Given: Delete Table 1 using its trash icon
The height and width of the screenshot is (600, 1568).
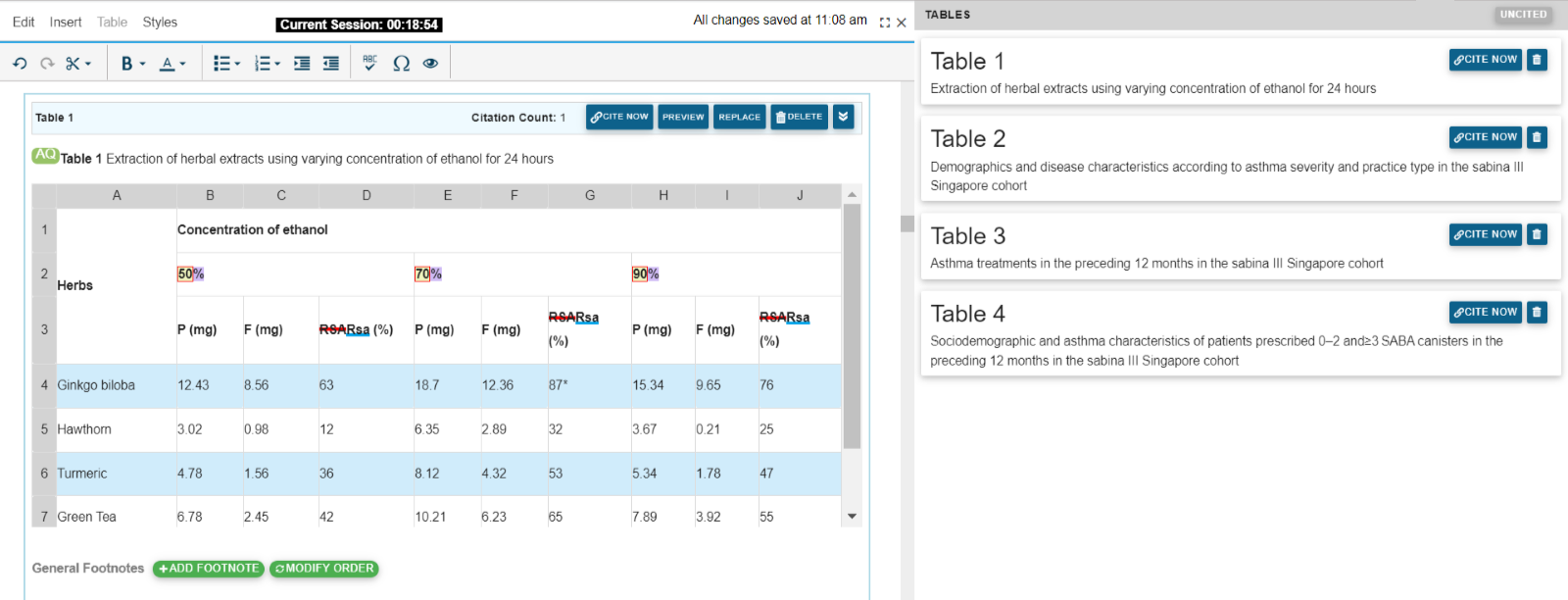Looking at the screenshot, I should pyautogui.click(x=1538, y=60).
